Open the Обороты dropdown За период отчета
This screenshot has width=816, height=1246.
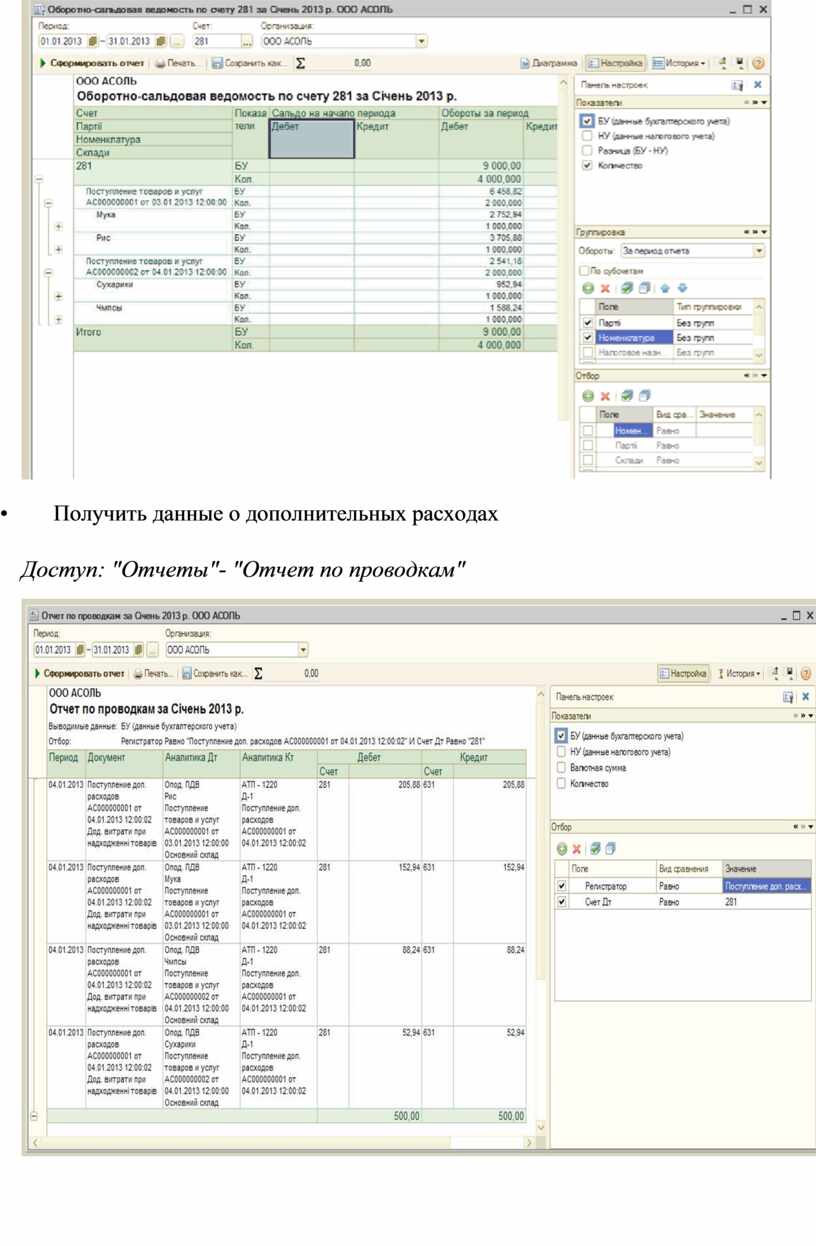[759, 251]
